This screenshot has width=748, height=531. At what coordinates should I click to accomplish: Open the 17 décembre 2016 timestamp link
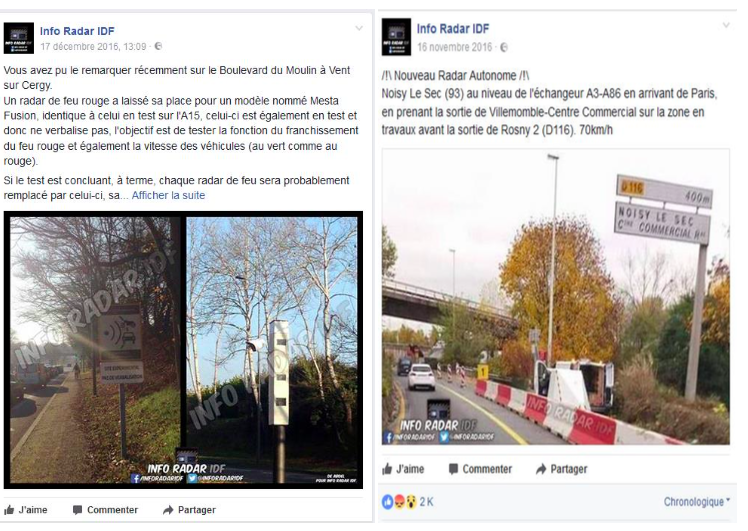point(94,46)
